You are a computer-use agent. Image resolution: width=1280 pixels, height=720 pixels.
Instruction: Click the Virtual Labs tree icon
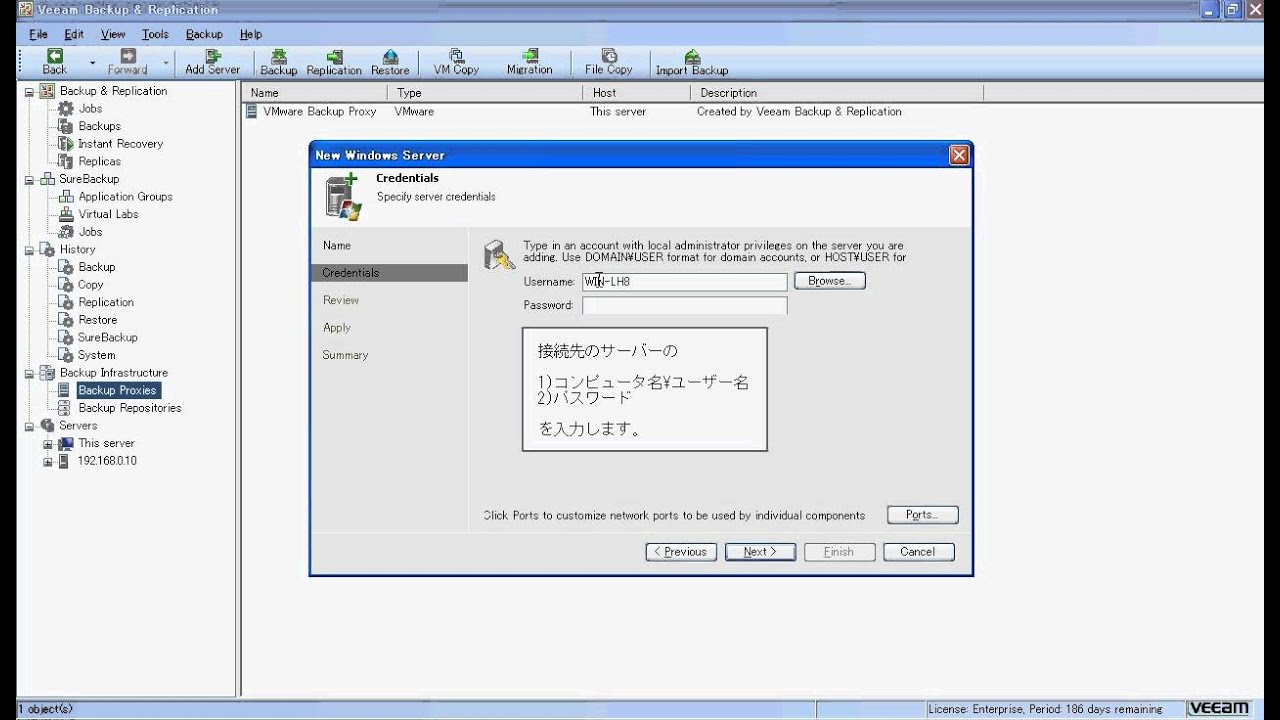tap(65, 214)
